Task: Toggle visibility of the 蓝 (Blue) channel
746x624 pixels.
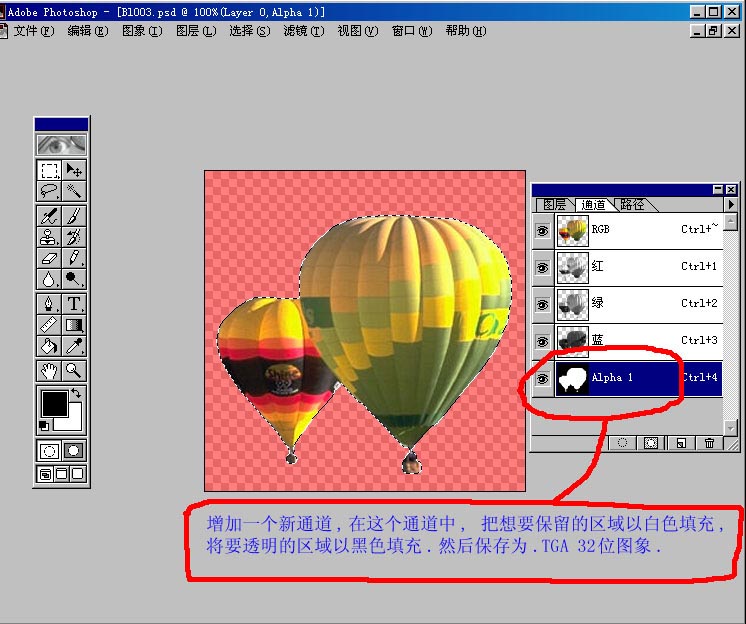Action: pos(542,341)
